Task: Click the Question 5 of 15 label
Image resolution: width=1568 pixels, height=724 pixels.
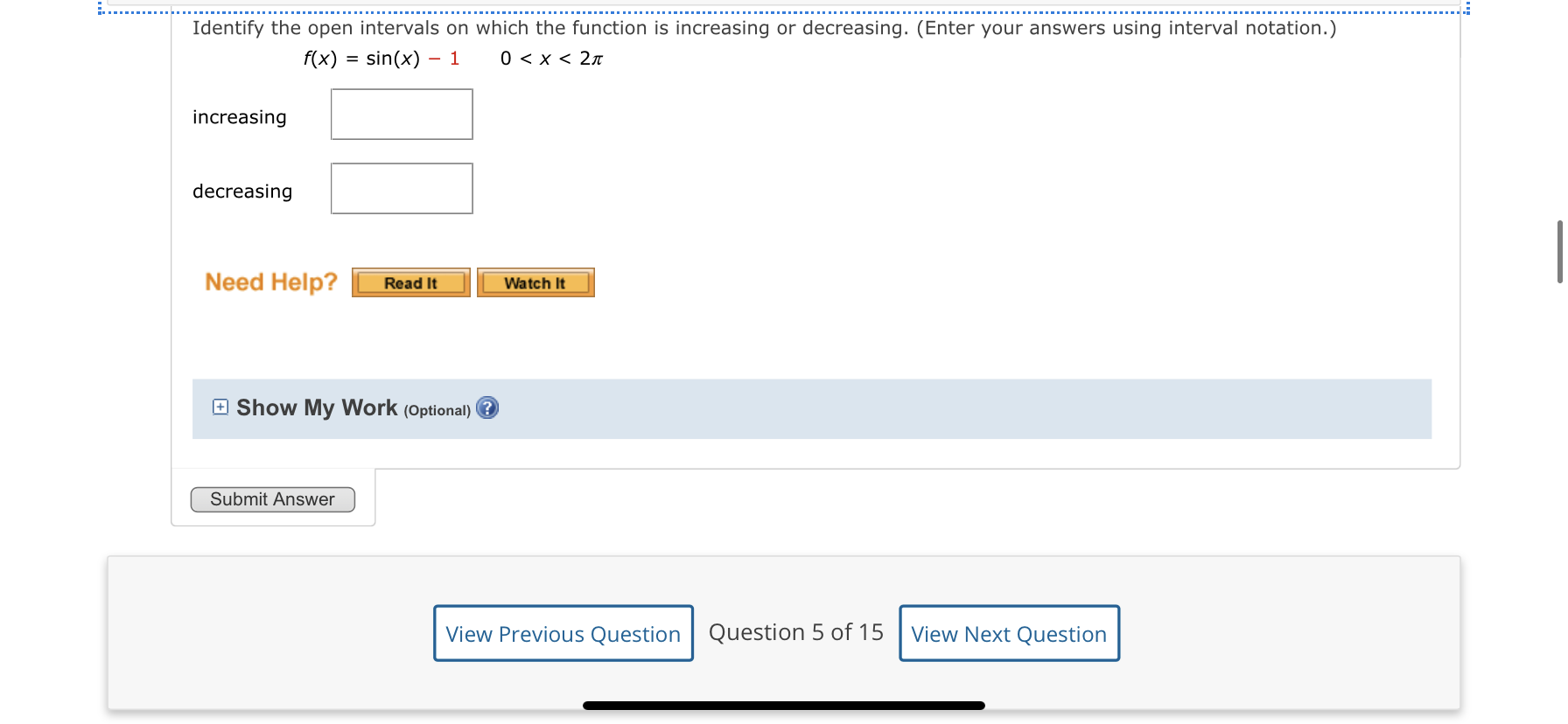Action: click(795, 631)
